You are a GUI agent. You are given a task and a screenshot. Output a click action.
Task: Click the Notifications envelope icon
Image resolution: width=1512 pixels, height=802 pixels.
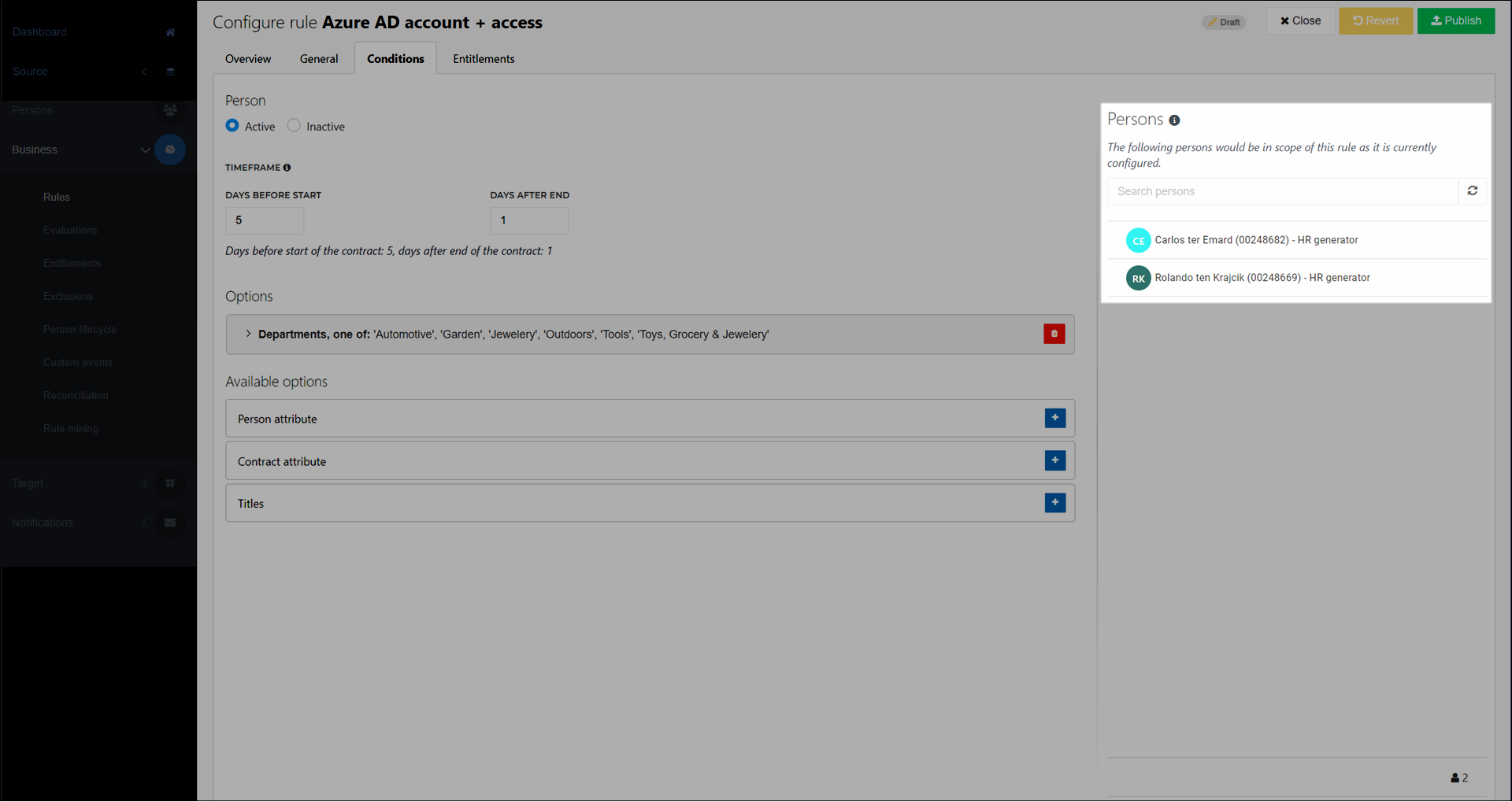click(170, 523)
